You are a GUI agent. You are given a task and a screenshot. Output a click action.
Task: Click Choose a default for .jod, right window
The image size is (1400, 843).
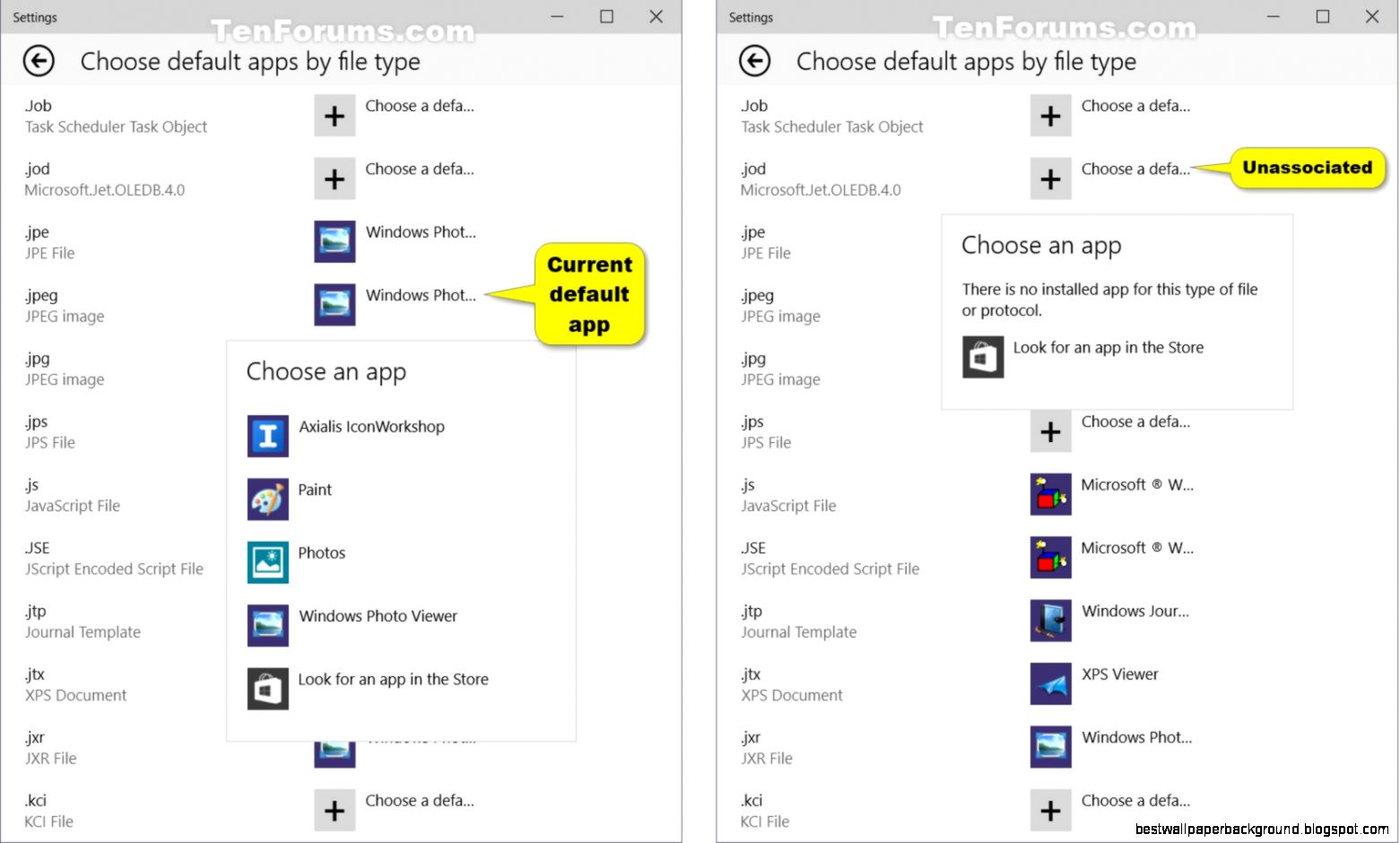[x=1135, y=169]
